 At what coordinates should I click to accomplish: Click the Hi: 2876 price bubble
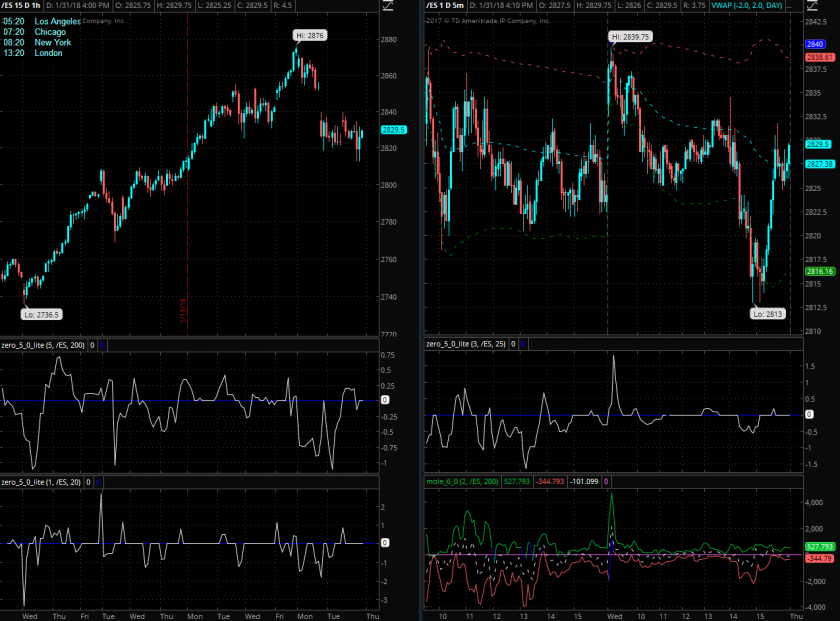tap(310, 35)
